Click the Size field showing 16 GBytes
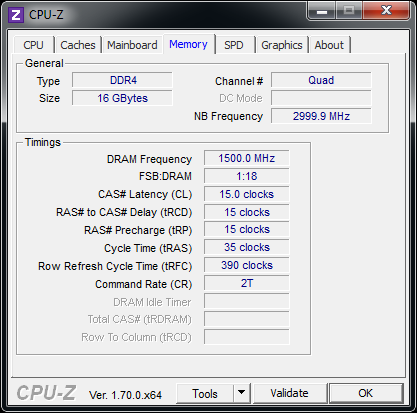 coord(122,98)
